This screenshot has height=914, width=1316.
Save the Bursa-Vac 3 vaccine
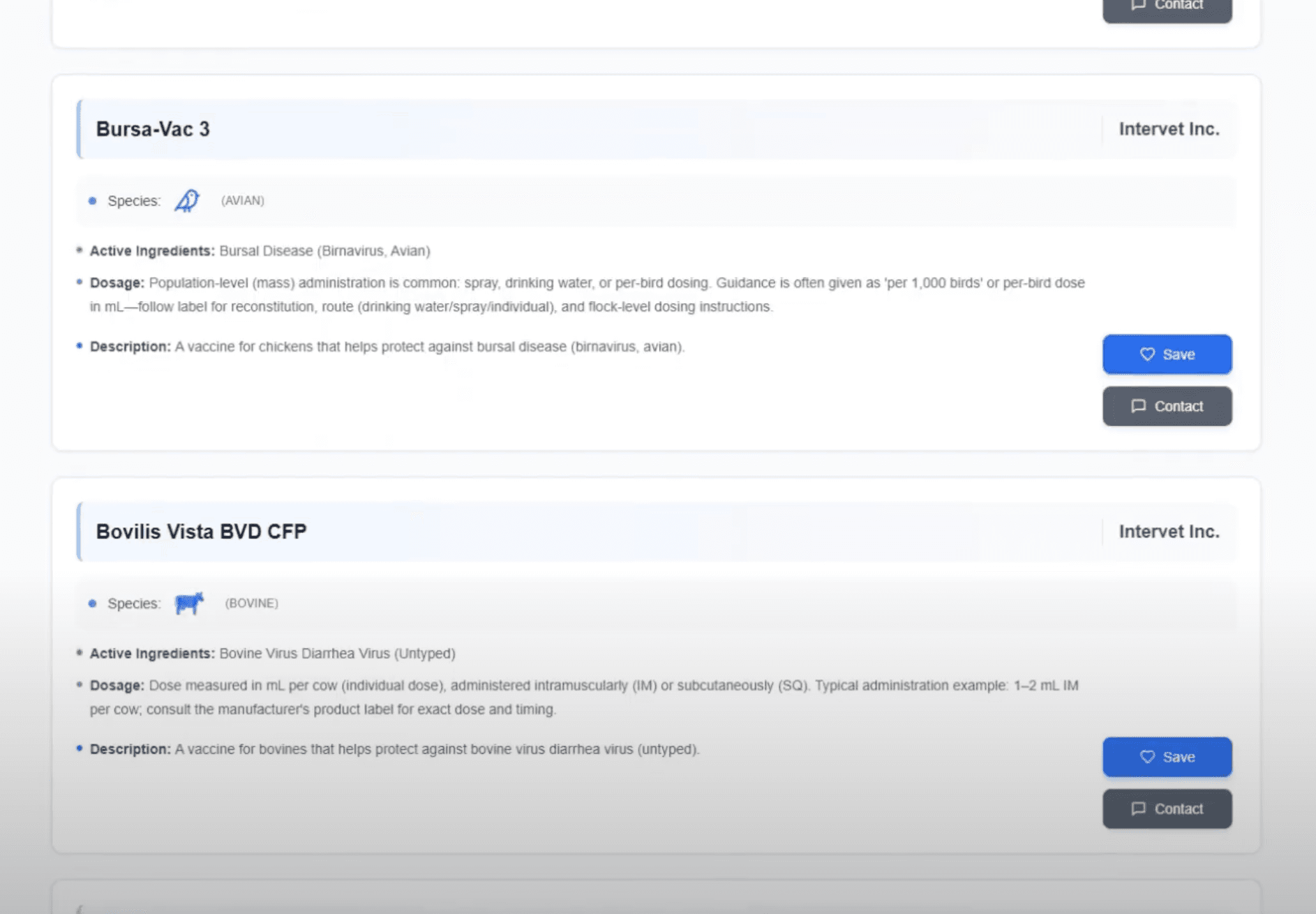[1167, 354]
